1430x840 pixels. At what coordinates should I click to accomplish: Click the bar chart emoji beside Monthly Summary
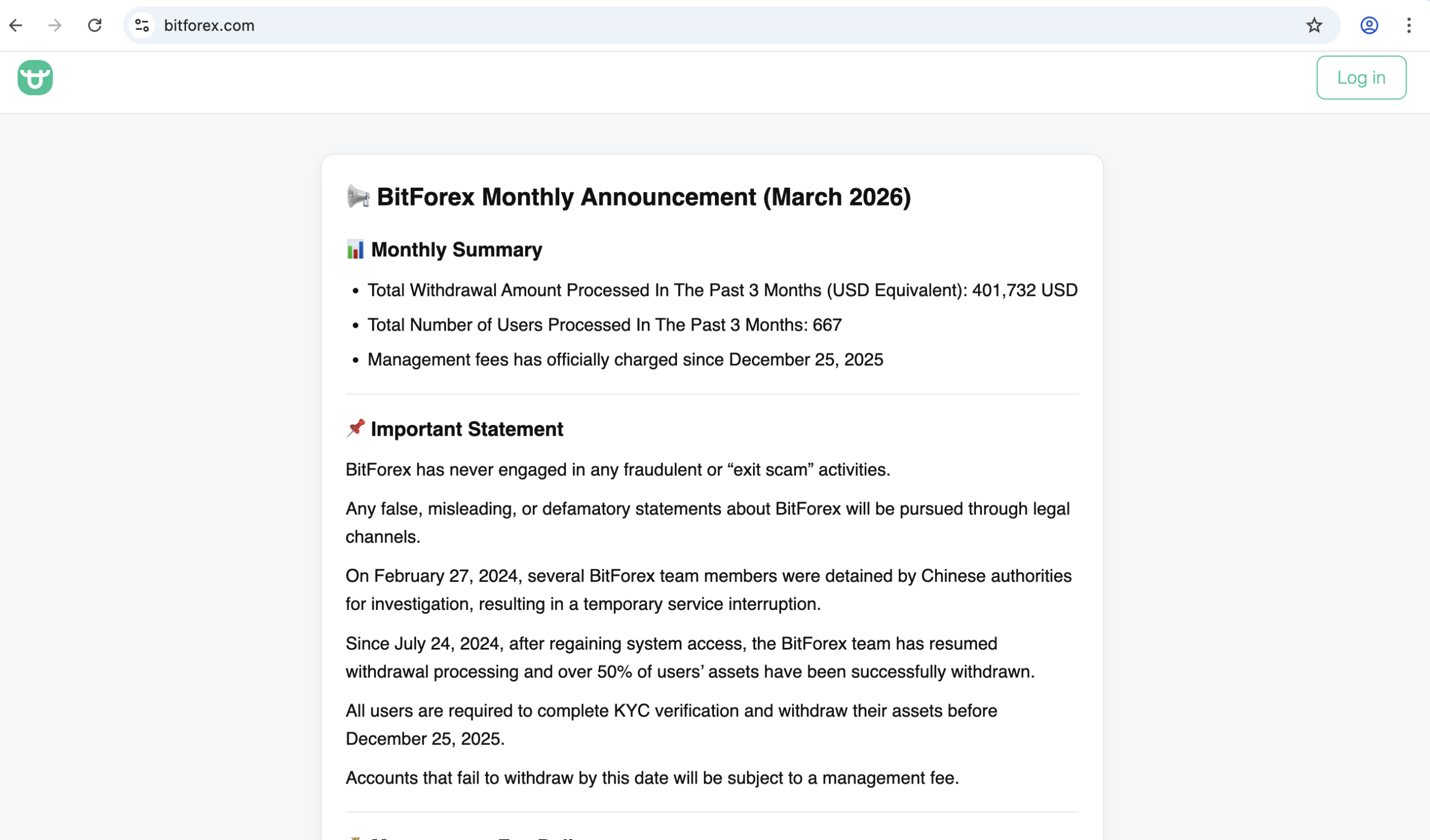click(x=356, y=249)
